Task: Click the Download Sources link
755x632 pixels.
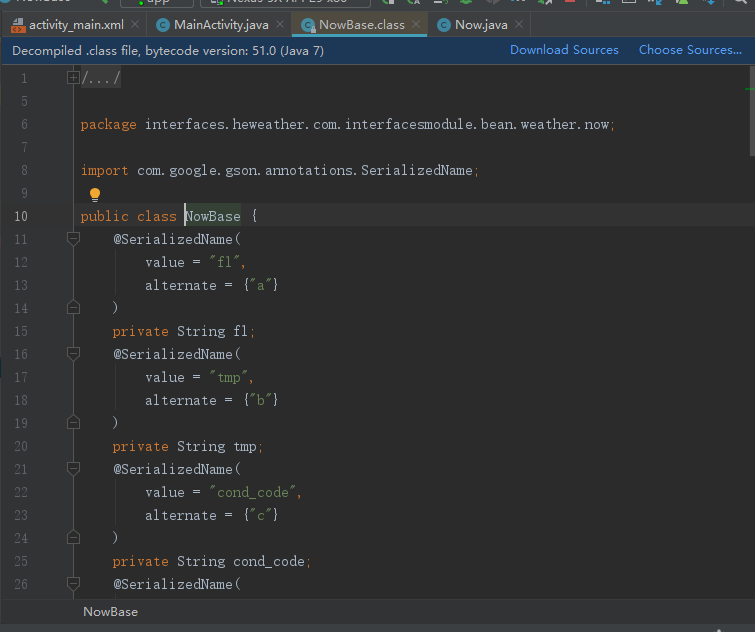Action: pos(564,50)
